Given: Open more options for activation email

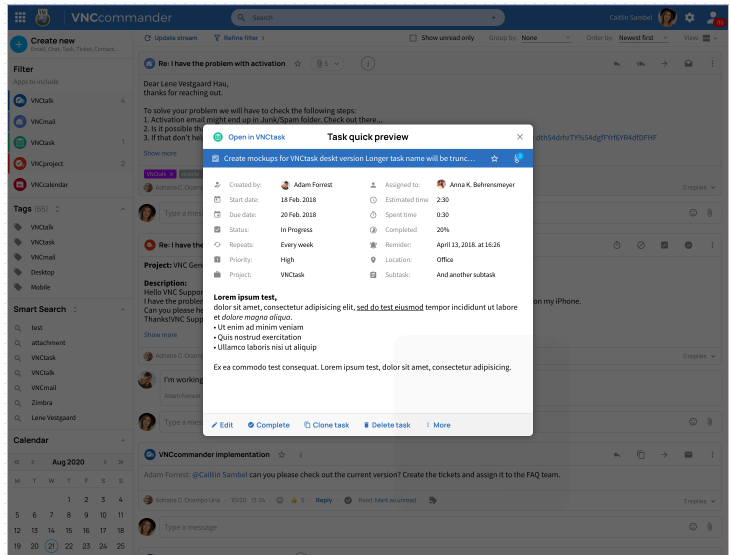Looking at the screenshot, I should pyautogui.click(x=712, y=64).
